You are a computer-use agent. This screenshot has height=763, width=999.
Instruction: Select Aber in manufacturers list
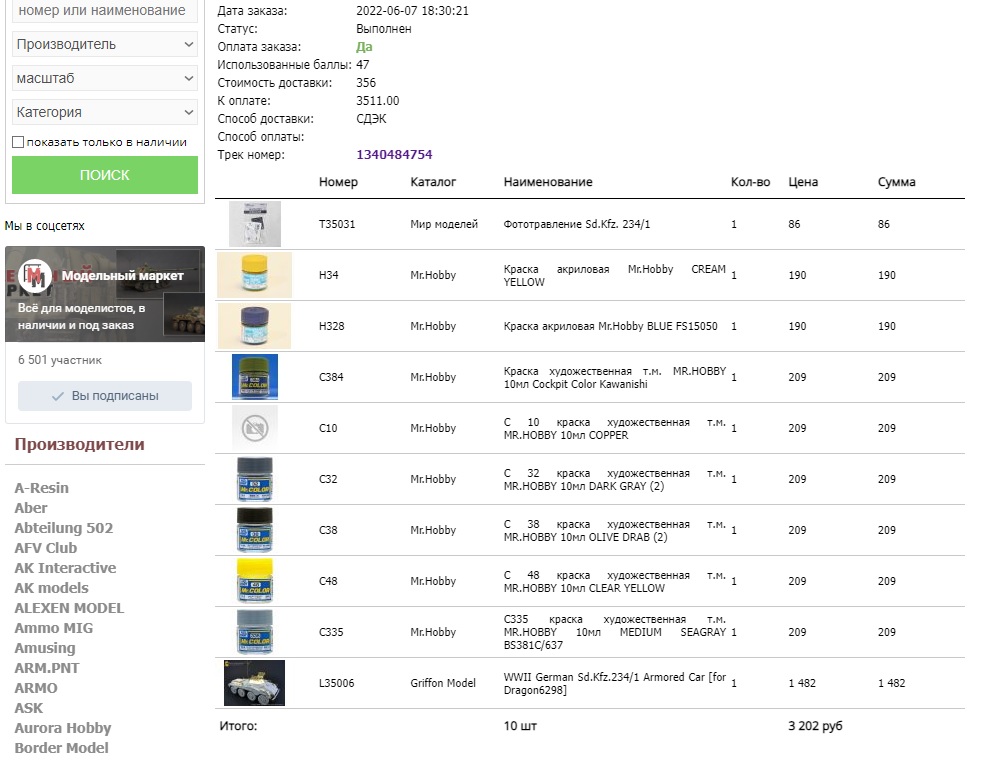tap(31, 508)
